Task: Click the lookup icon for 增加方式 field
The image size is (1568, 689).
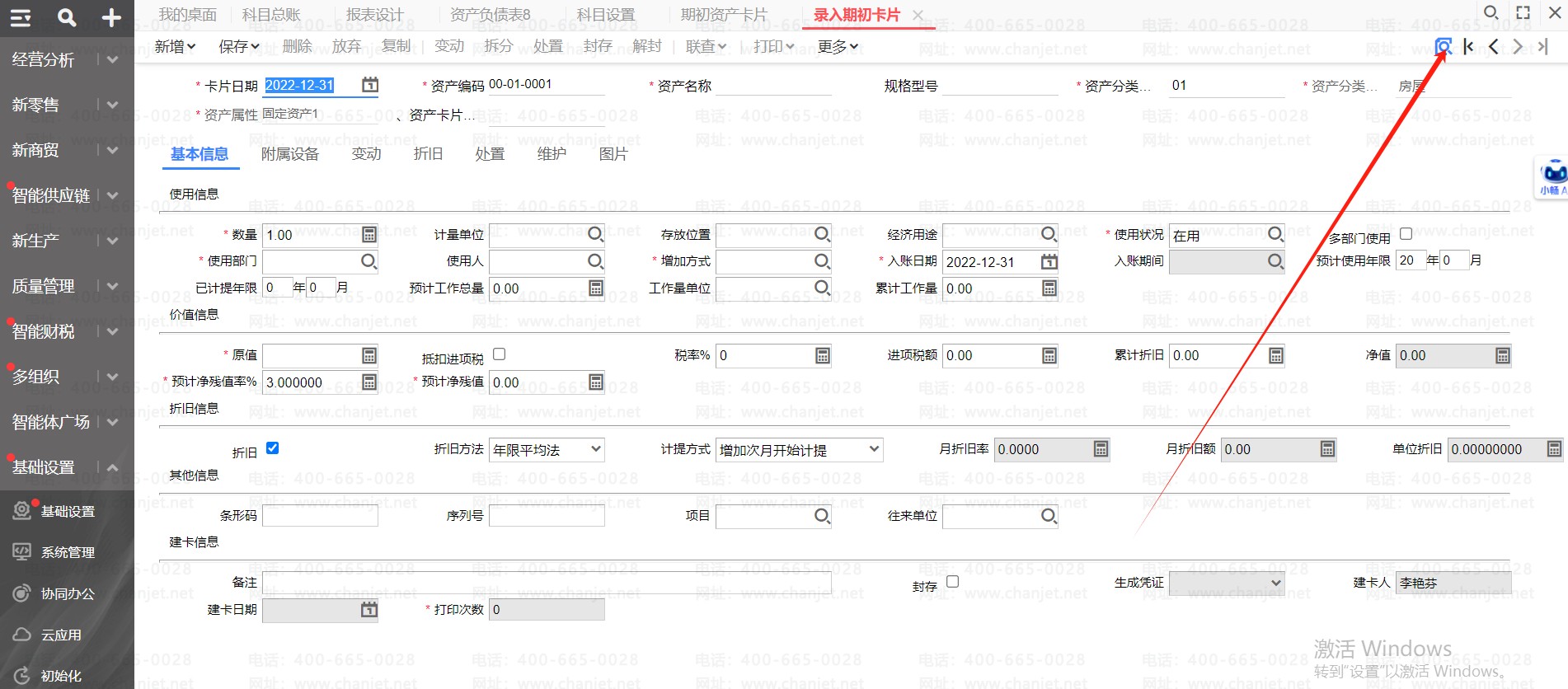Action: [x=822, y=261]
